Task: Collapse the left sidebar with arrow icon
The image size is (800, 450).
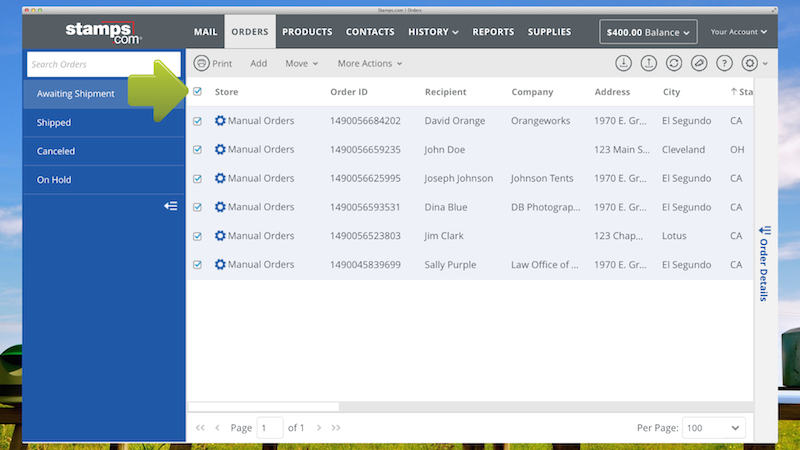Action: tap(171, 206)
